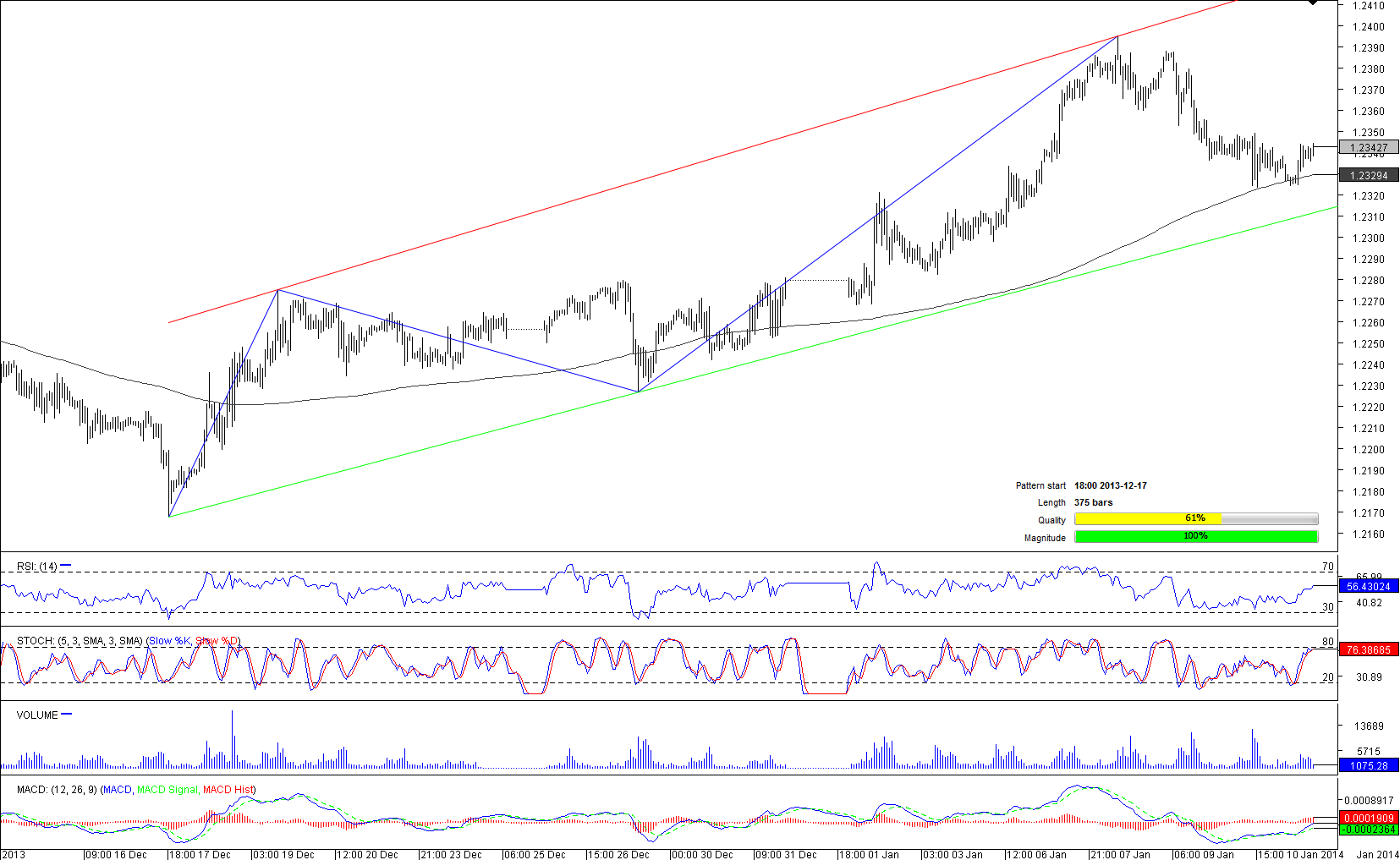Screen dimensions: 1400x860
Task: Click the MACD scale value 0.0008917
Action: (x=1370, y=801)
